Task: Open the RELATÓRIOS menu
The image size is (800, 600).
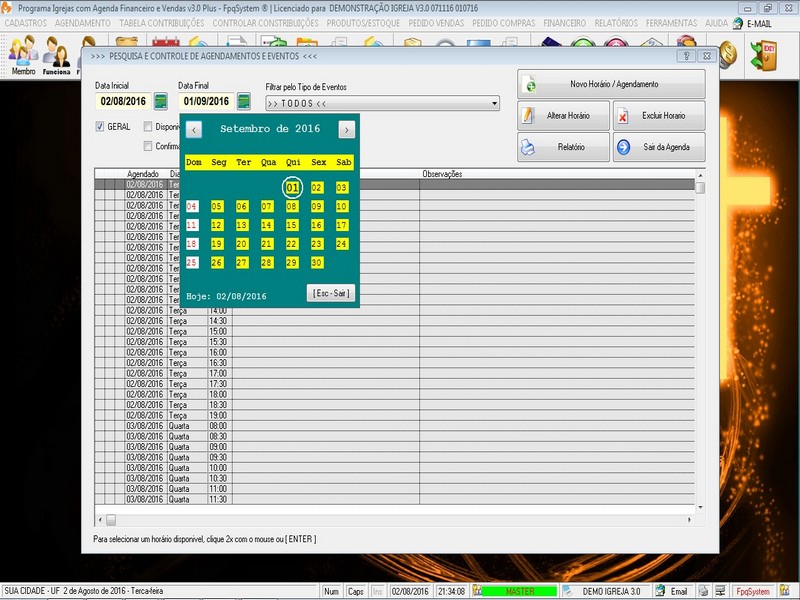Action: pyautogui.click(x=616, y=23)
